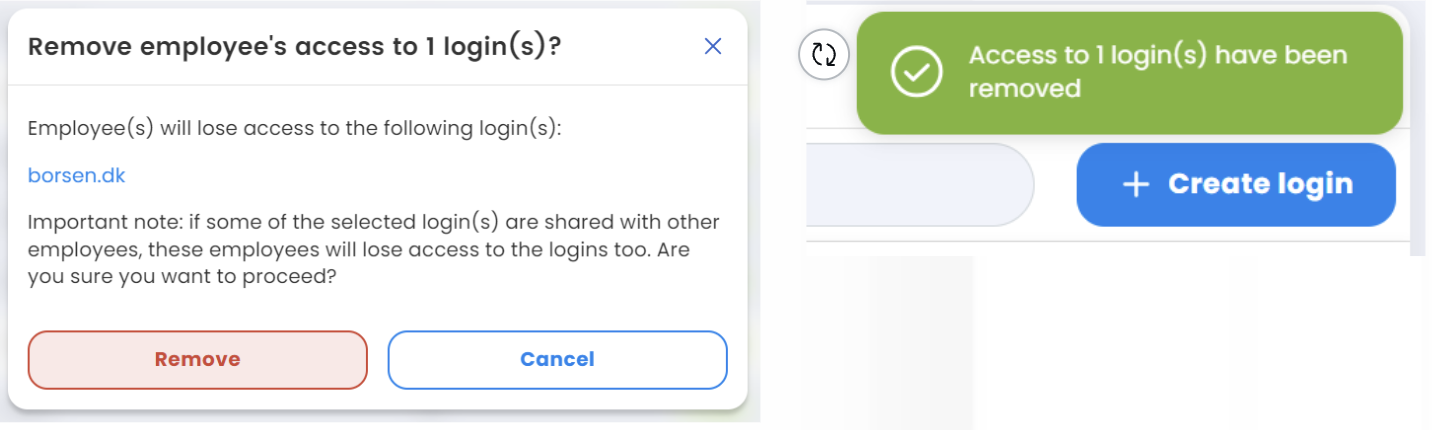The width and height of the screenshot is (1432, 430).
Task: Click the word 'removed' in the toast
Action: (1025, 89)
